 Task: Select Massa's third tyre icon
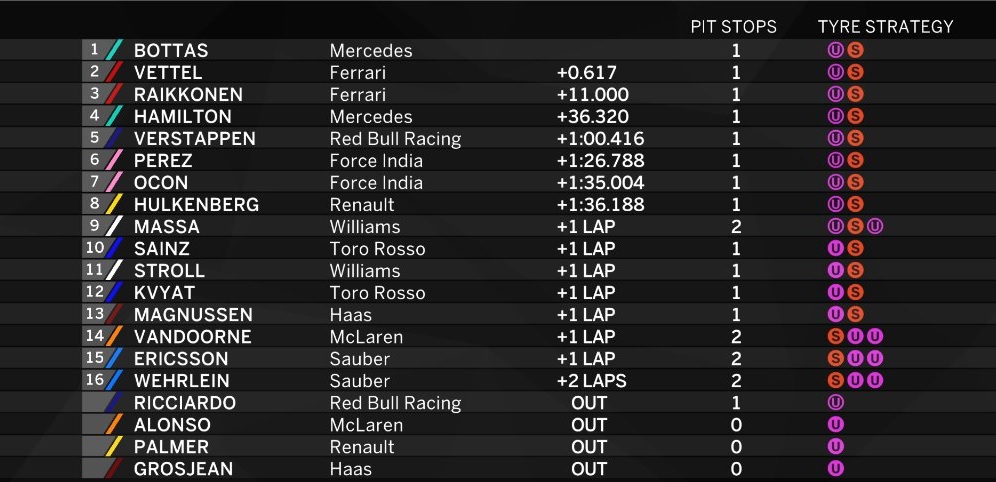[x=875, y=227]
